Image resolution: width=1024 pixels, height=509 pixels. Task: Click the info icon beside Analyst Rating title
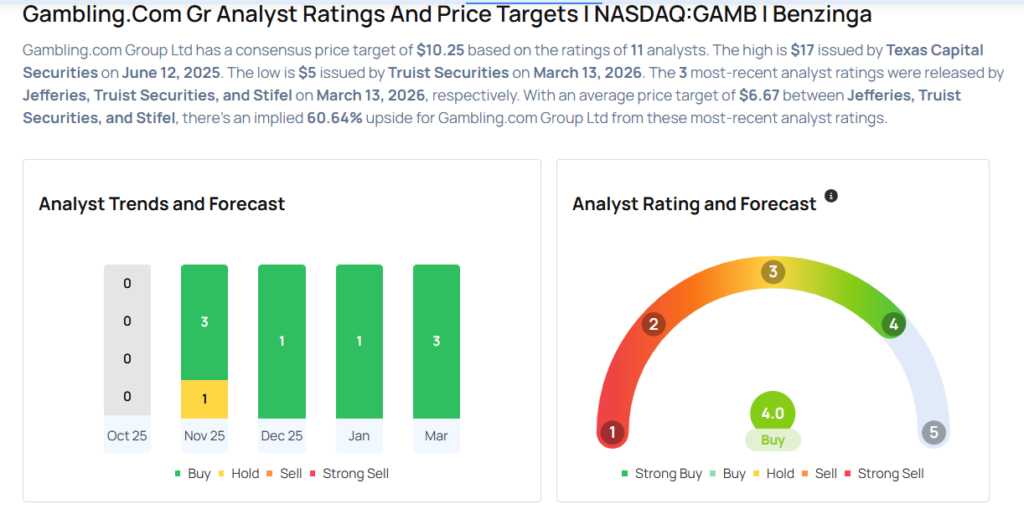[x=831, y=196]
